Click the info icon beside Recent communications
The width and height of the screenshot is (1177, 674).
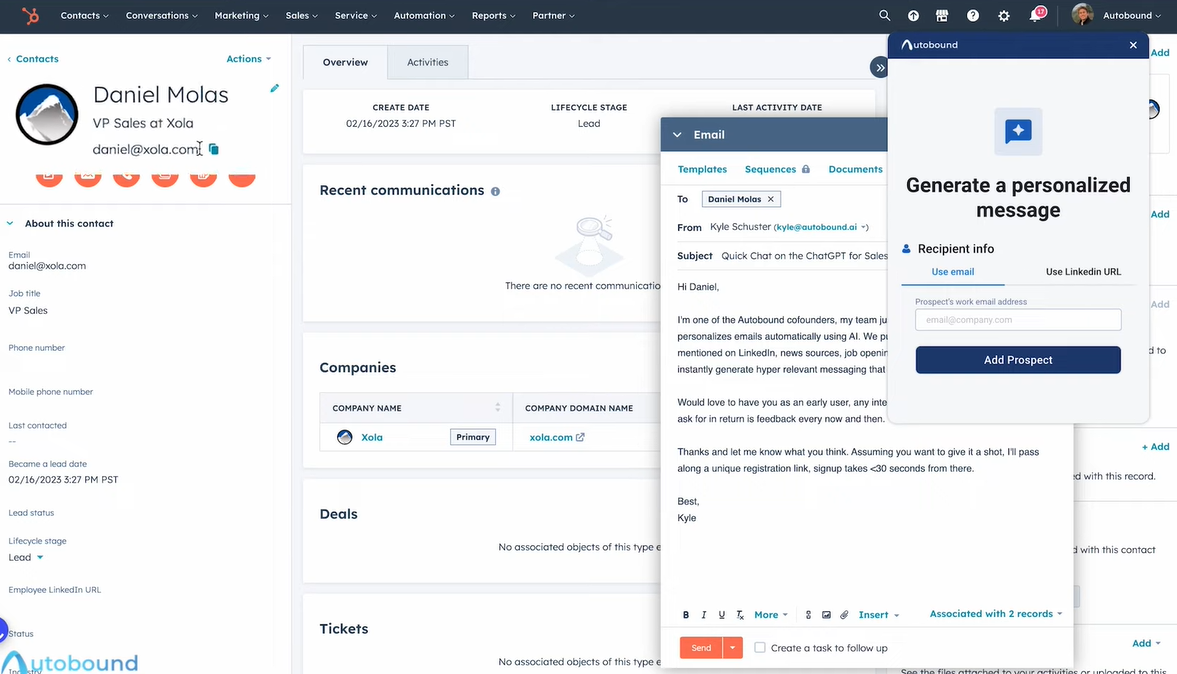[495, 191]
